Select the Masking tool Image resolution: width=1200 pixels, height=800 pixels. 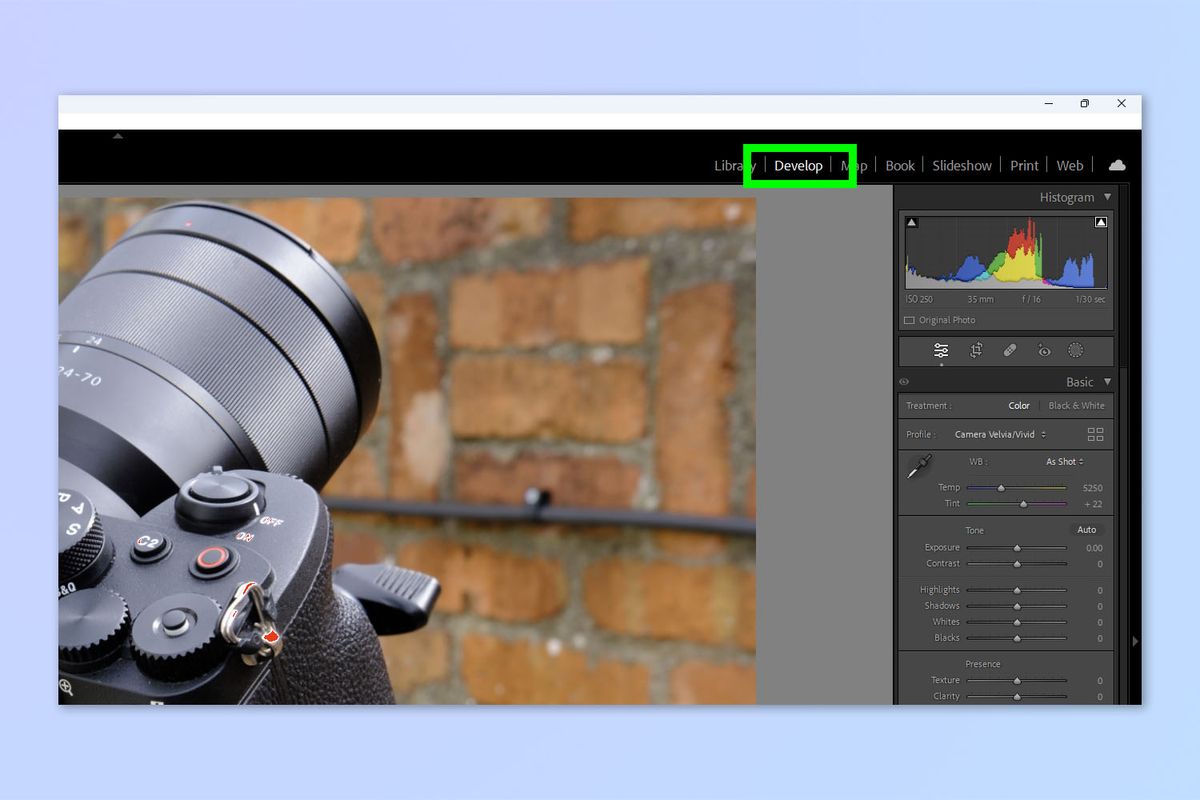[1077, 351]
